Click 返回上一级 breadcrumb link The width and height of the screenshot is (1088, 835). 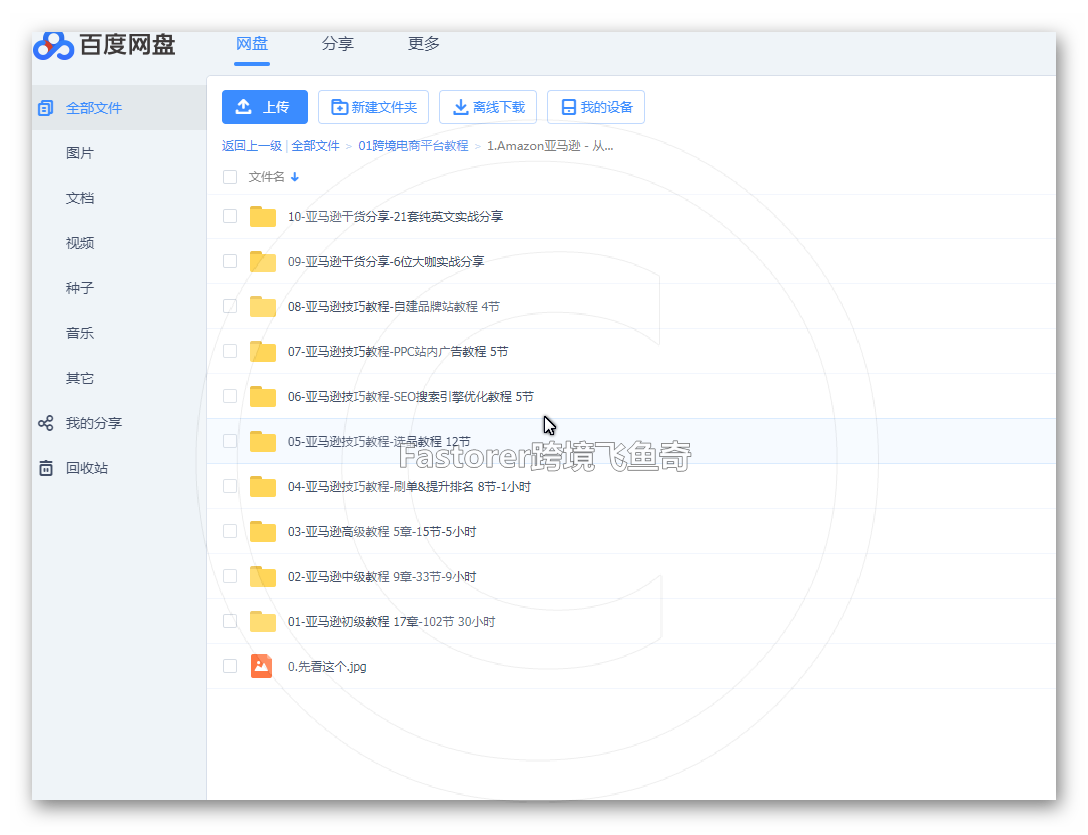[252, 146]
